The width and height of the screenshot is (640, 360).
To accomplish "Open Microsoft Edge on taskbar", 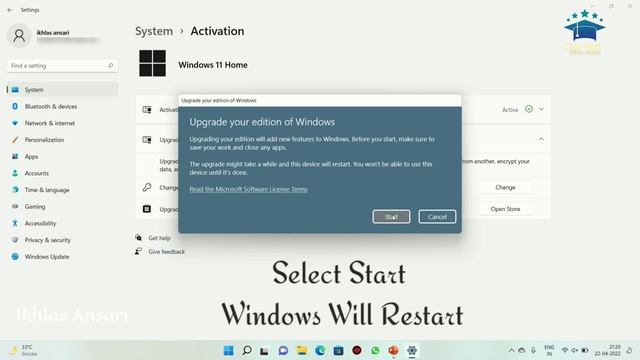I will pos(320,351).
